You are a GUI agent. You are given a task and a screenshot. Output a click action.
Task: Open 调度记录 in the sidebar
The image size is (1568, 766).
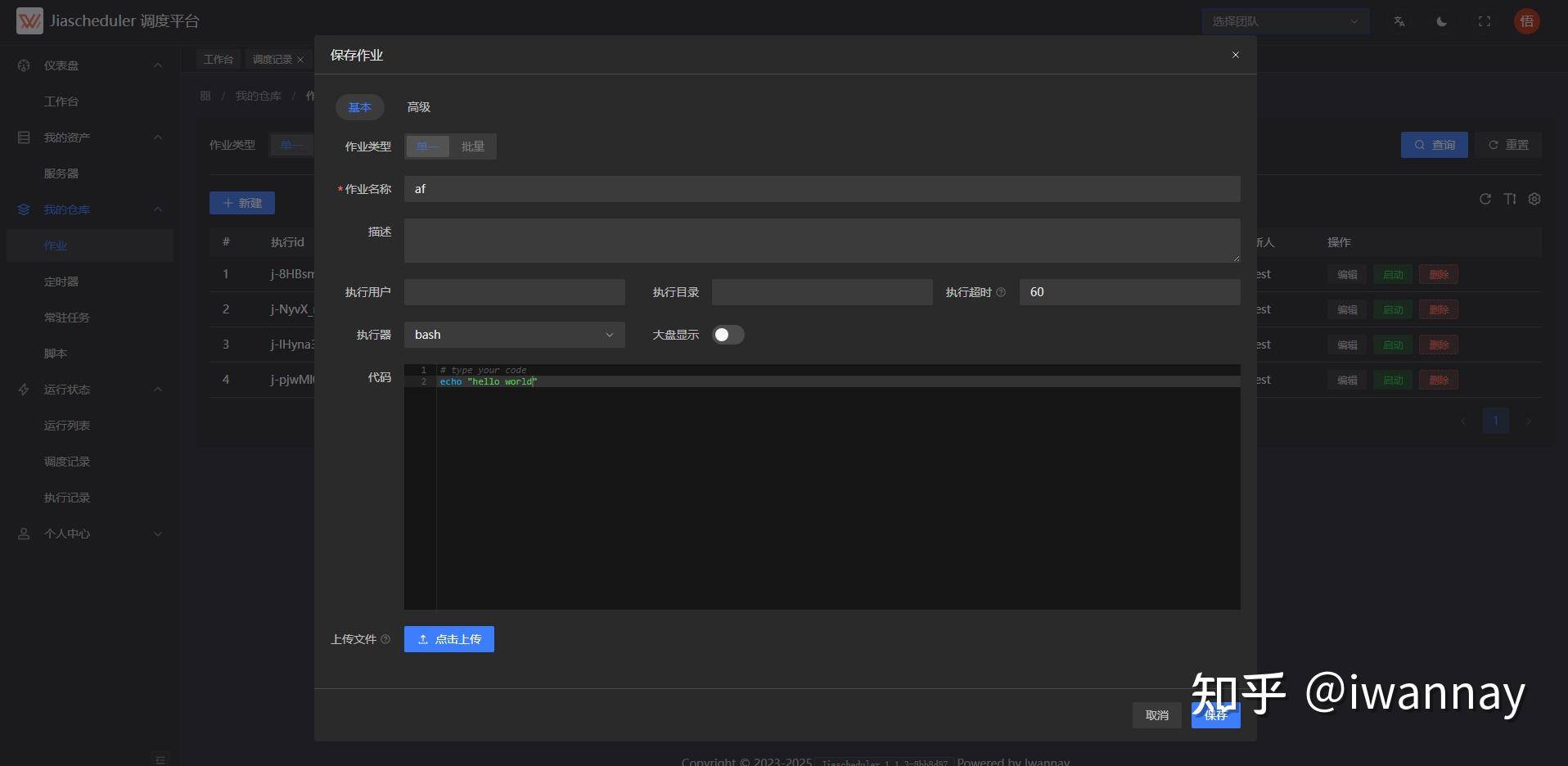(67, 462)
